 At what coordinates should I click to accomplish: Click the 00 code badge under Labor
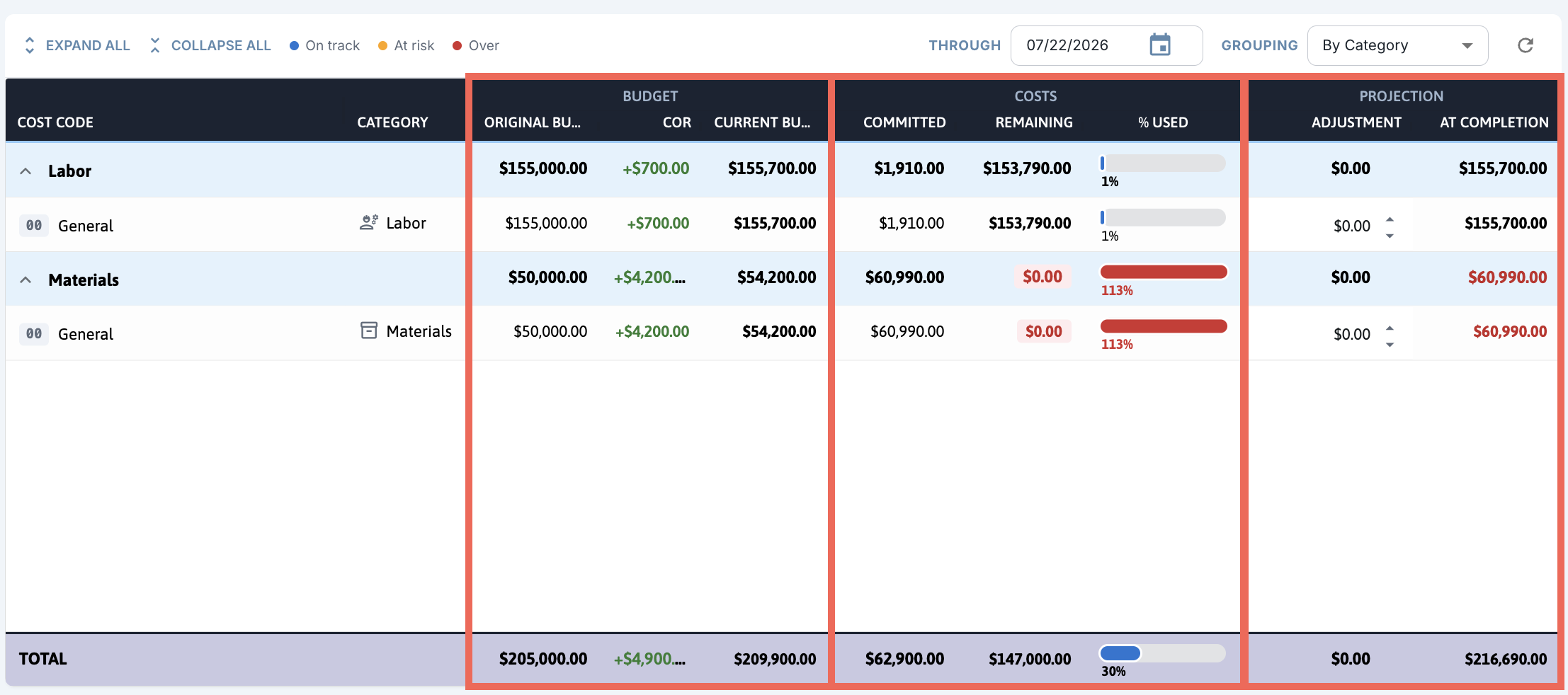coord(34,226)
